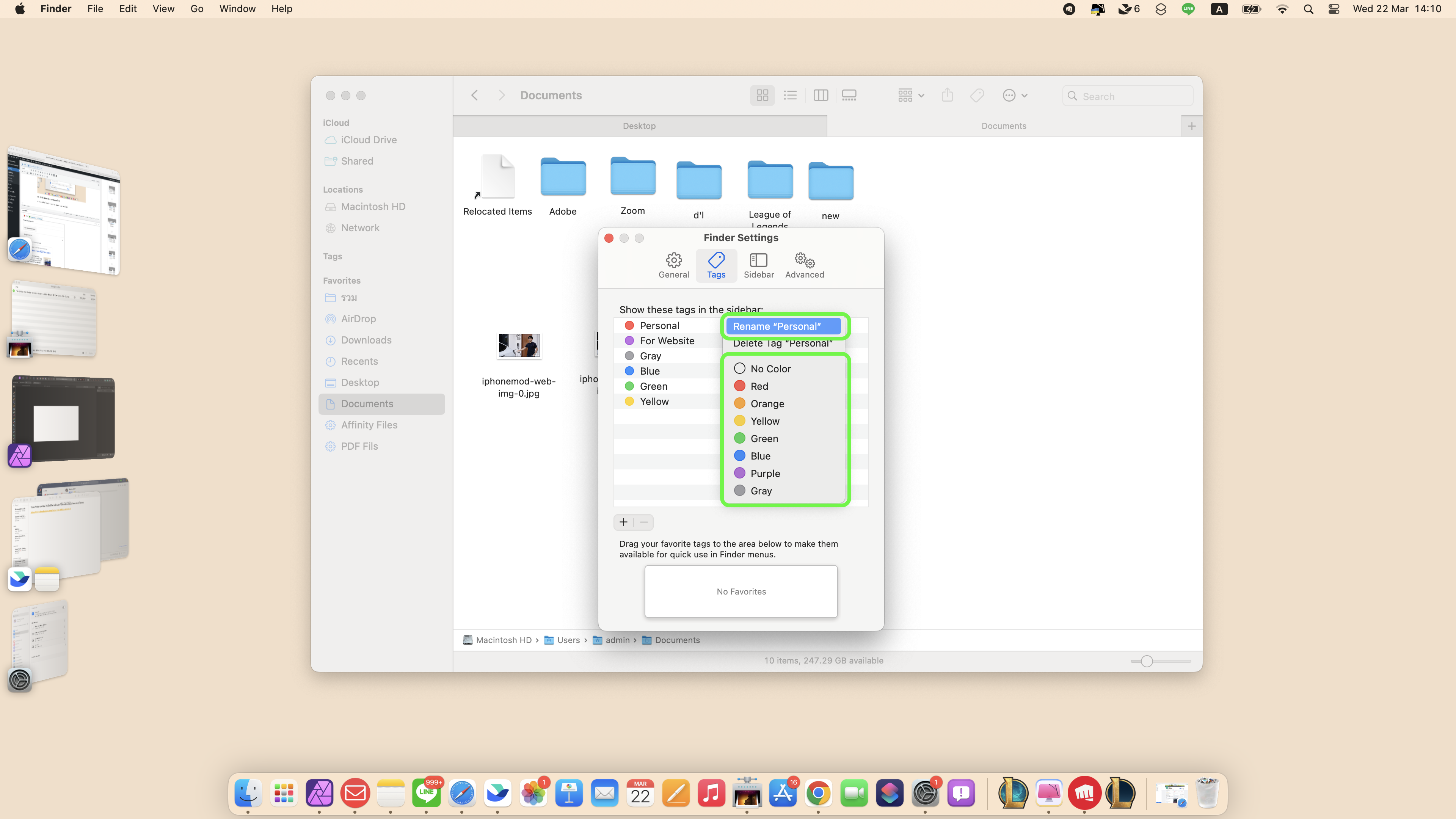Screen dimensions: 1456x819
Task: Click the Share icon in Finder toolbar
Action: pyautogui.click(x=947, y=96)
